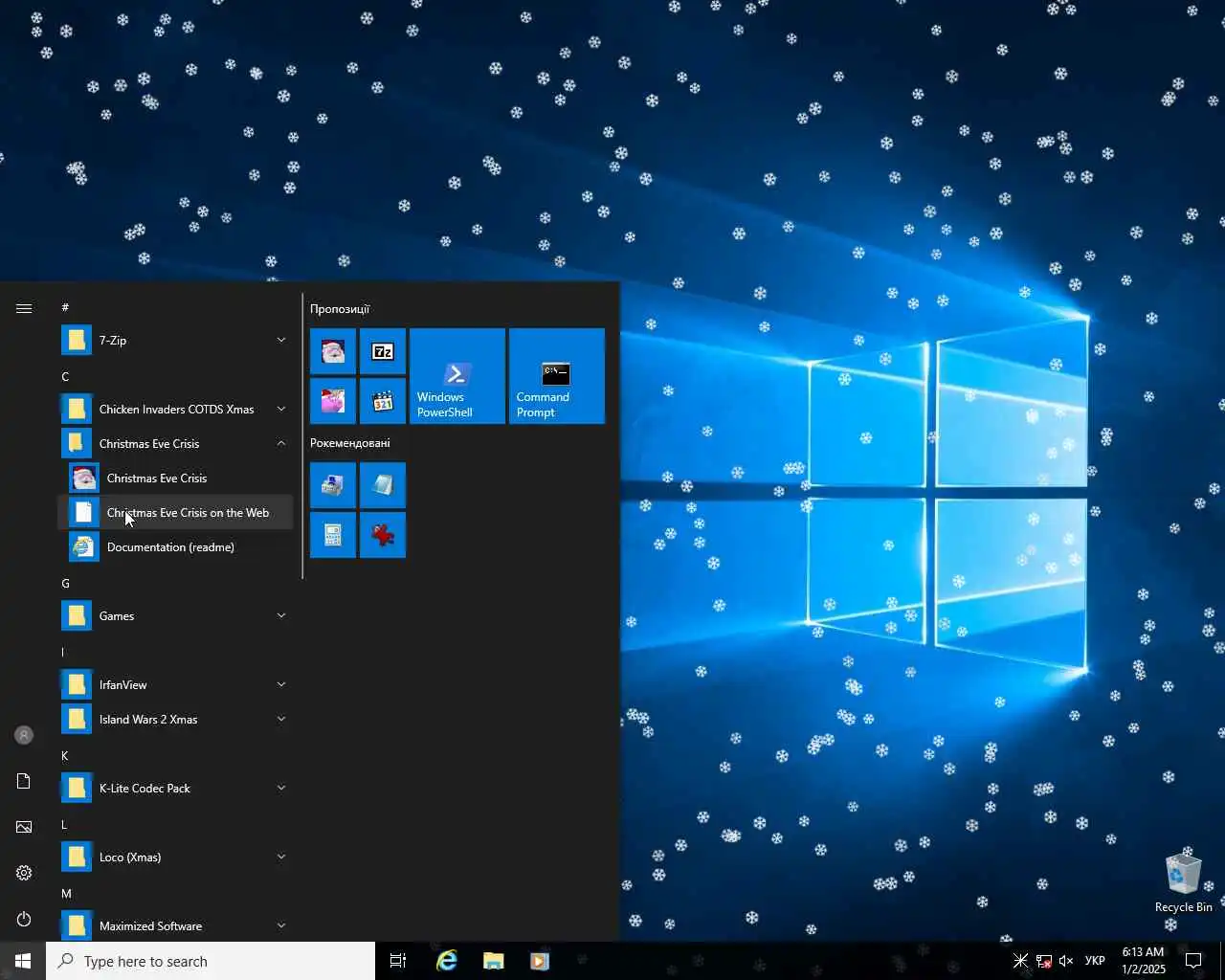This screenshot has width=1225, height=980.
Task: Open Christmas Eve Crisis on the Web
Action: (x=176, y=512)
